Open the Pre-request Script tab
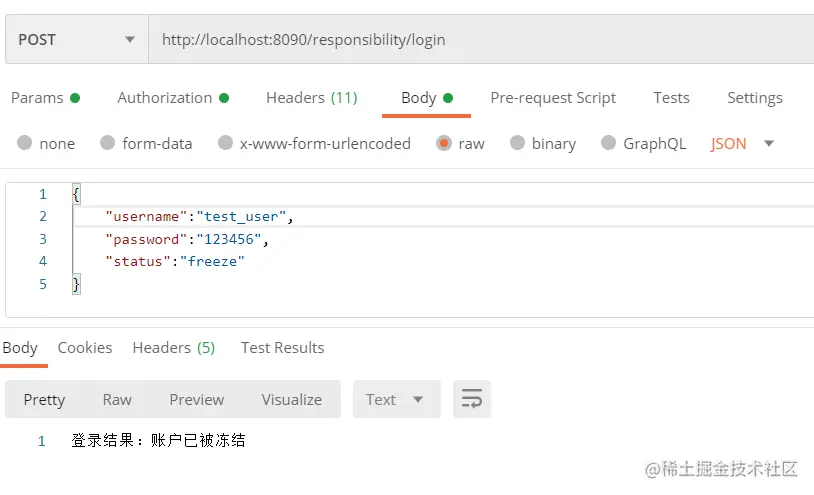The height and width of the screenshot is (495, 814). 553,97
